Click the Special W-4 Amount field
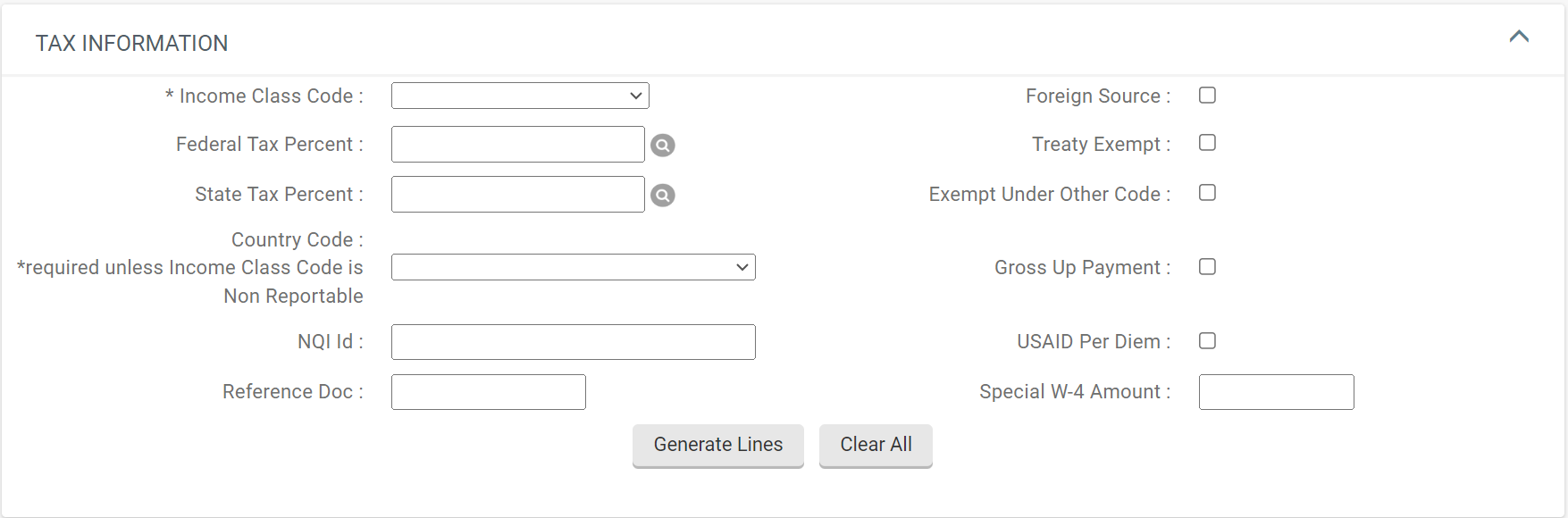The image size is (1568, 518). click(x=1277, y=392)
